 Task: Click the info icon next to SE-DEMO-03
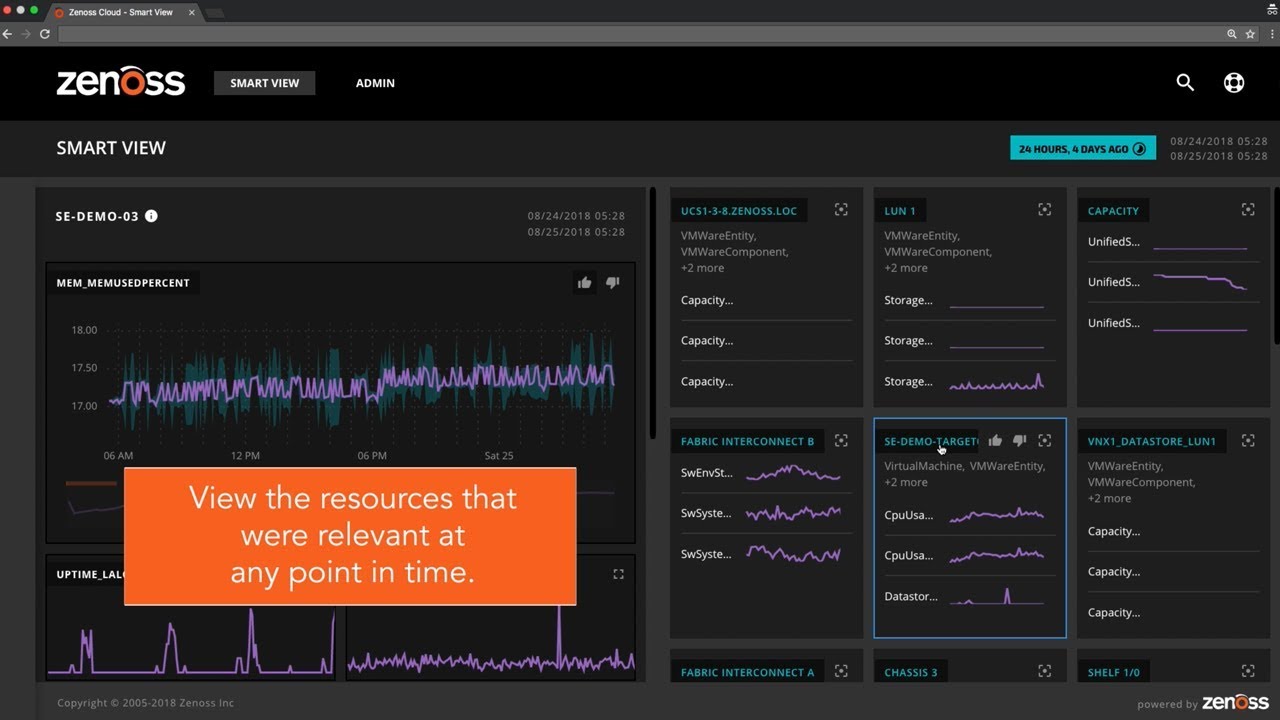[x=151, y=216]
